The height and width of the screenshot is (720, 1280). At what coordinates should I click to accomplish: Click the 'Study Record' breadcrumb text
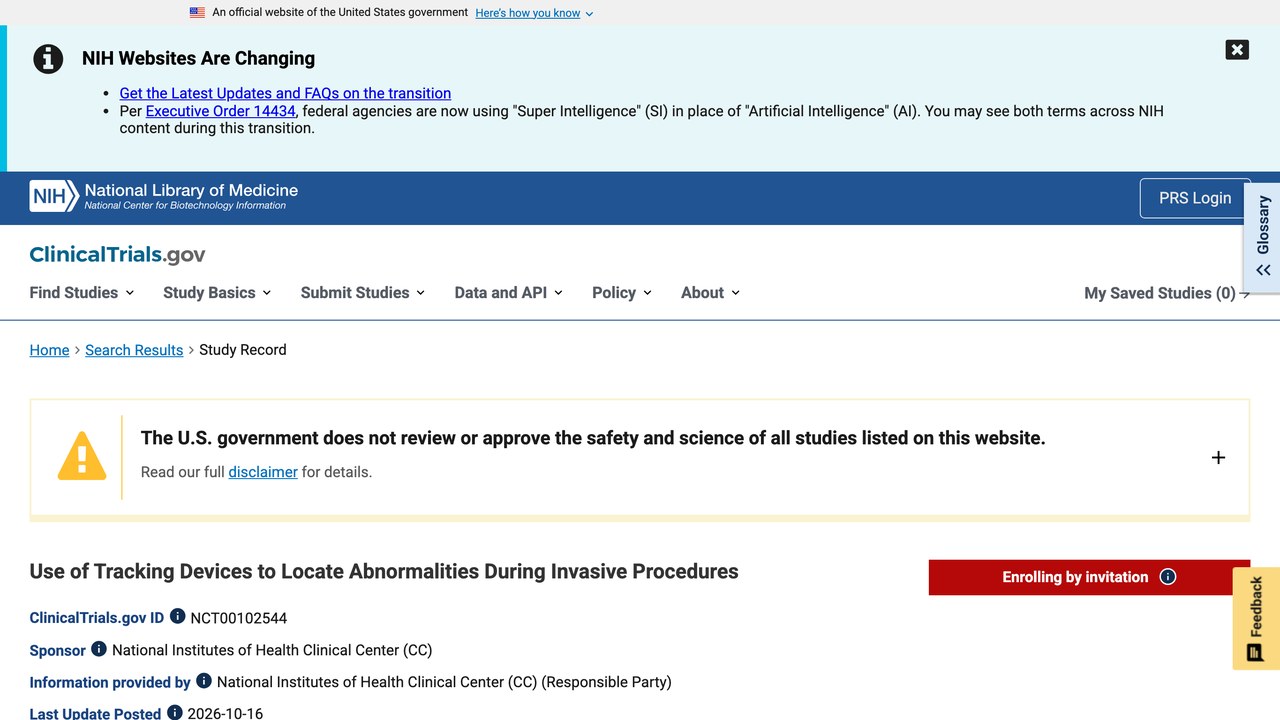tap(243, 350)
